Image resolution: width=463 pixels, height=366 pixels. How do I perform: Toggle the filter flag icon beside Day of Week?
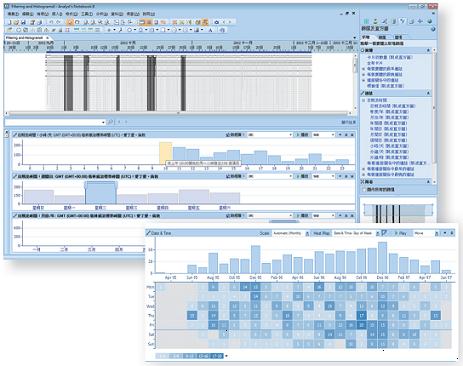click(384, 233)
